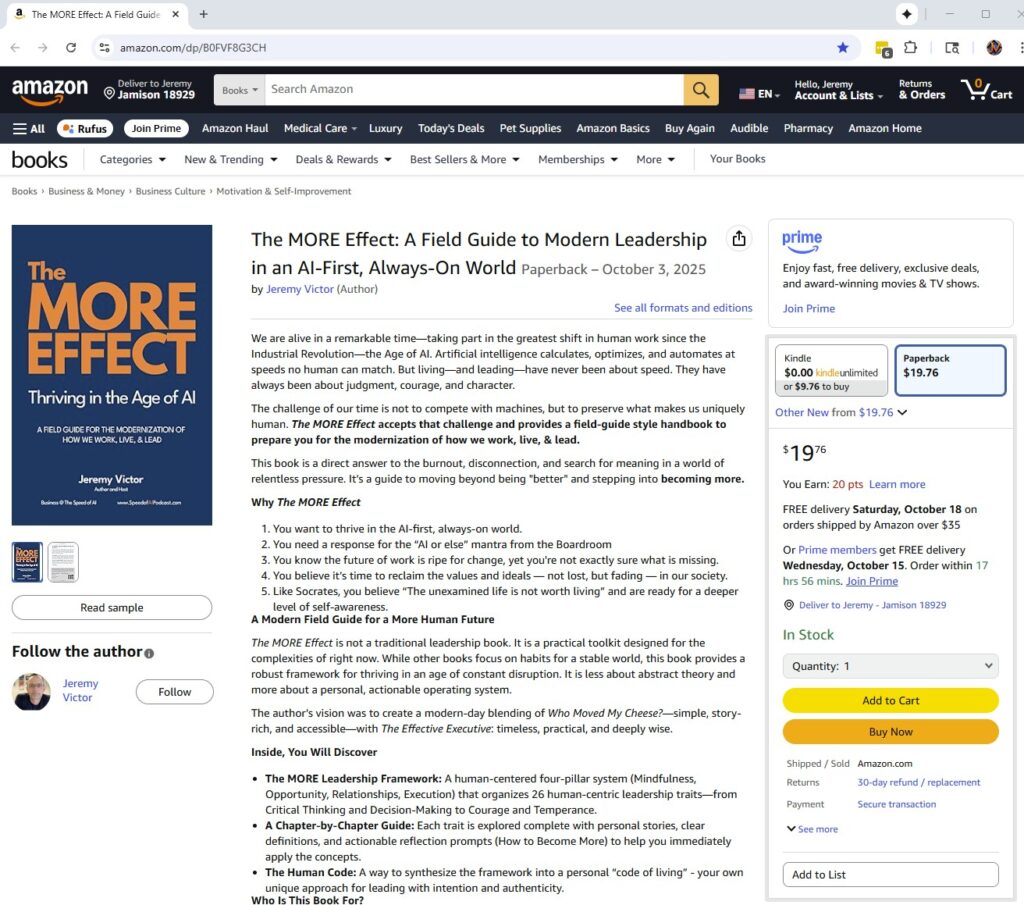The height and width of the screenshot is (905, 1024).
Task: Bookmark this page with the star icon
Action: (843, 47)
